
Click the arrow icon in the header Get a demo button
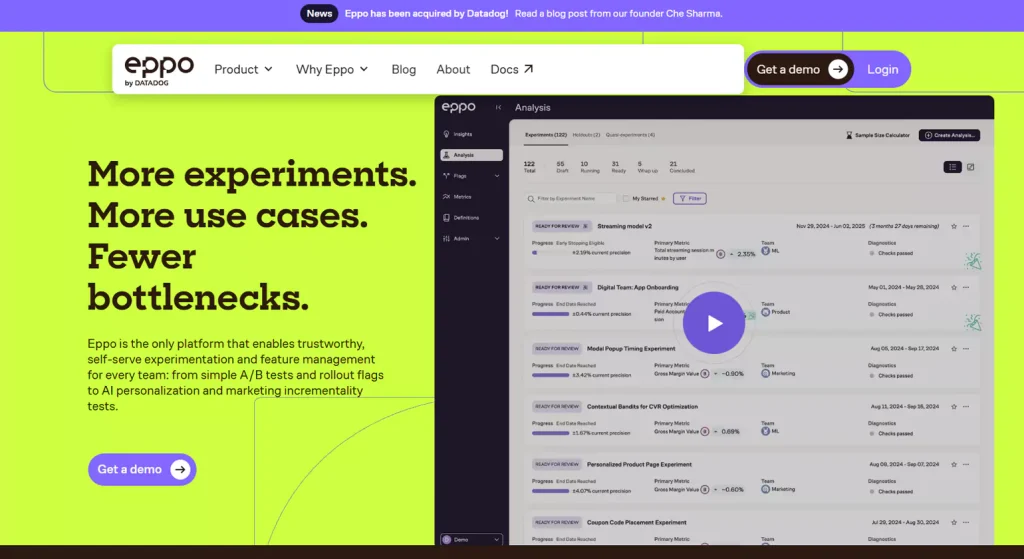[838, 69]
